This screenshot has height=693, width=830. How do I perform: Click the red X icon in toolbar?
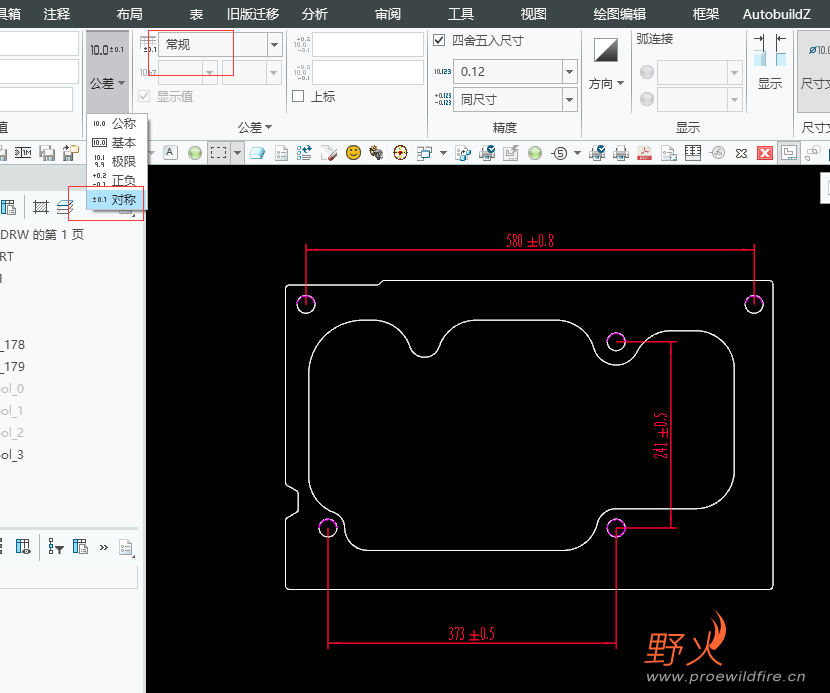(765, 153)
